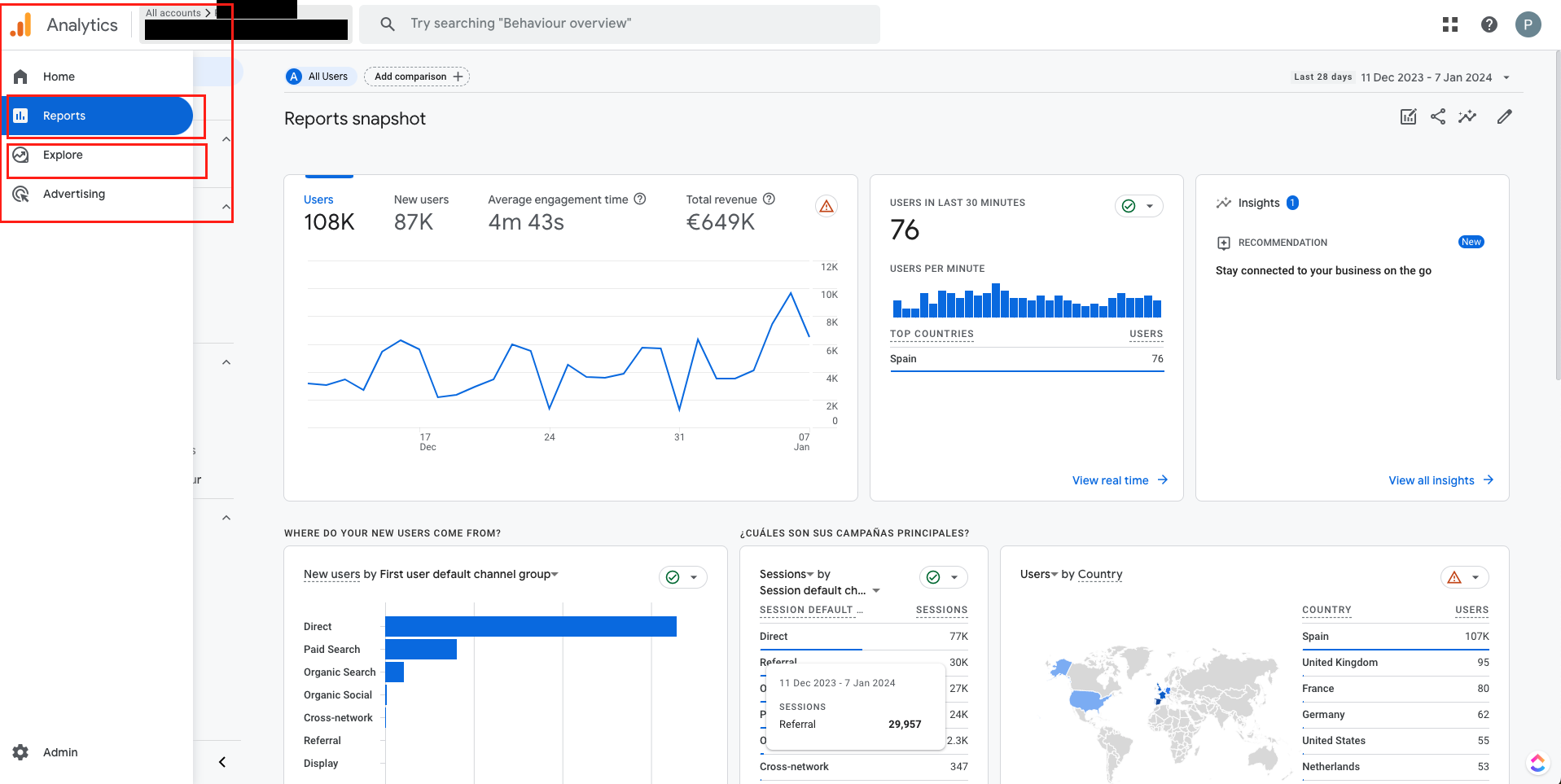This screenshot has width=1561, height=784.
Task: Open the help question mark icon
Action: [1489, 24]
